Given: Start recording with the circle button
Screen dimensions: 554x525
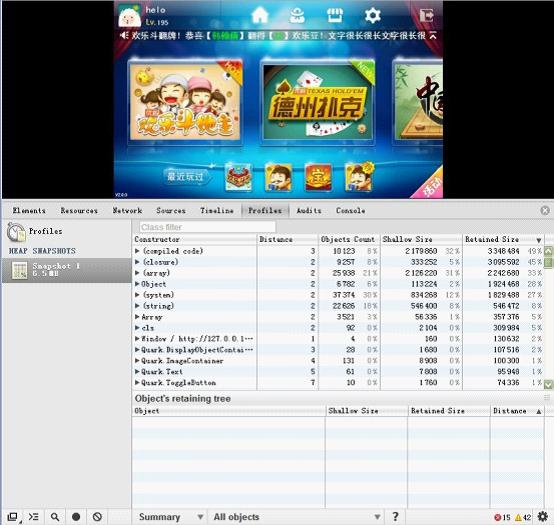Looking at the screenshot, I should click(x=76, y=517).
